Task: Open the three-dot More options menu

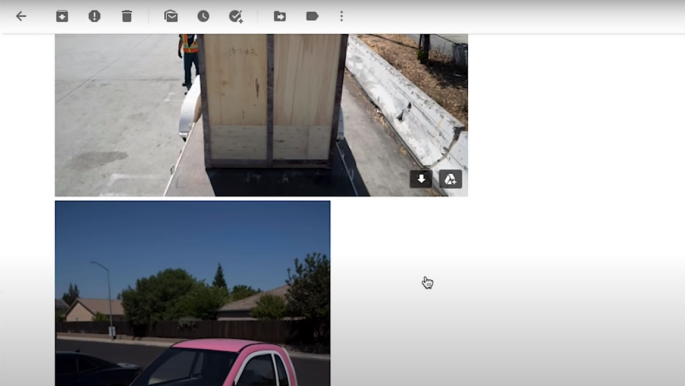Action: (x=342, y=17)
